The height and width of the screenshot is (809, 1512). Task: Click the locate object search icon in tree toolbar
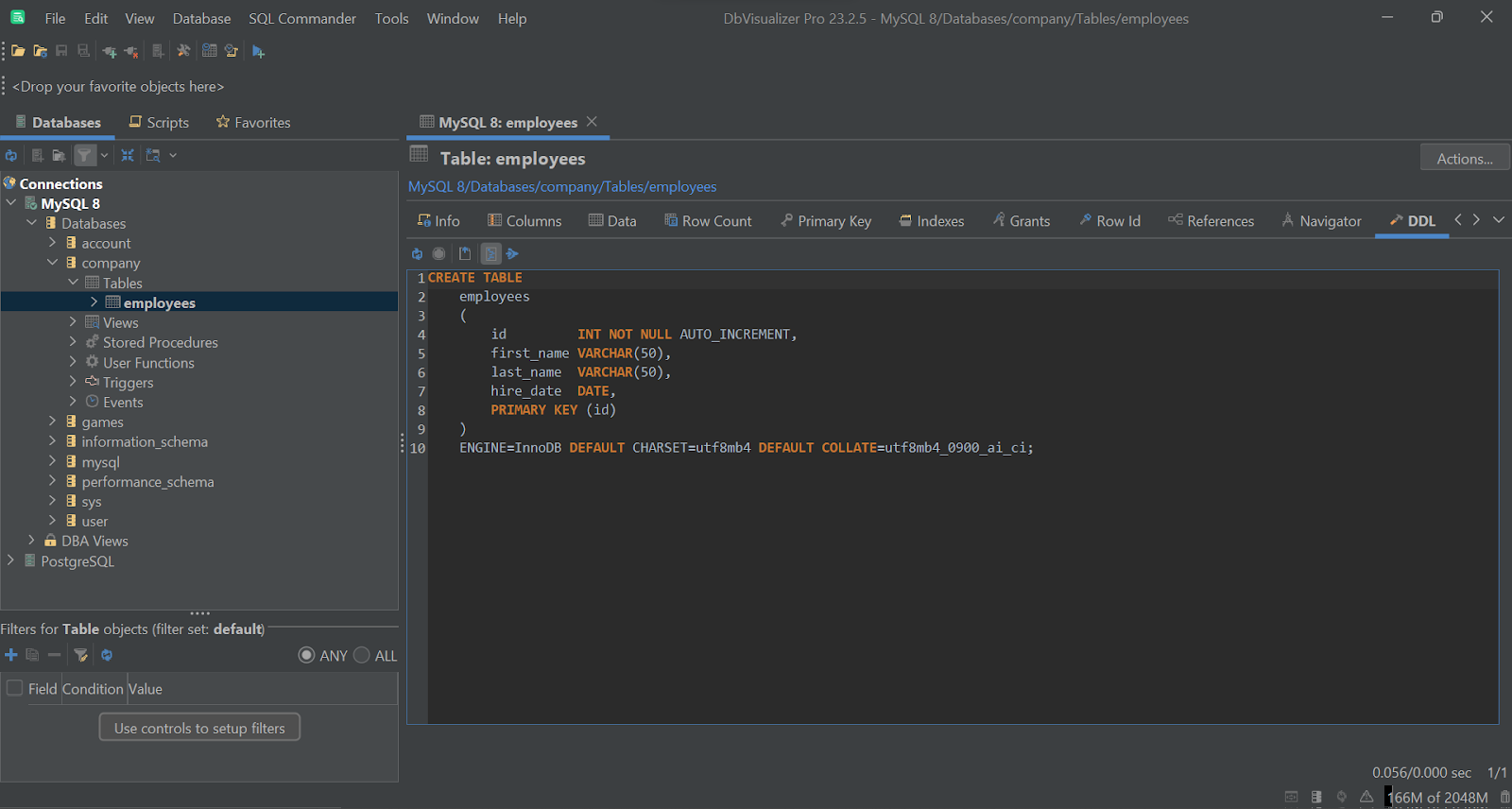tap(153, 155)
